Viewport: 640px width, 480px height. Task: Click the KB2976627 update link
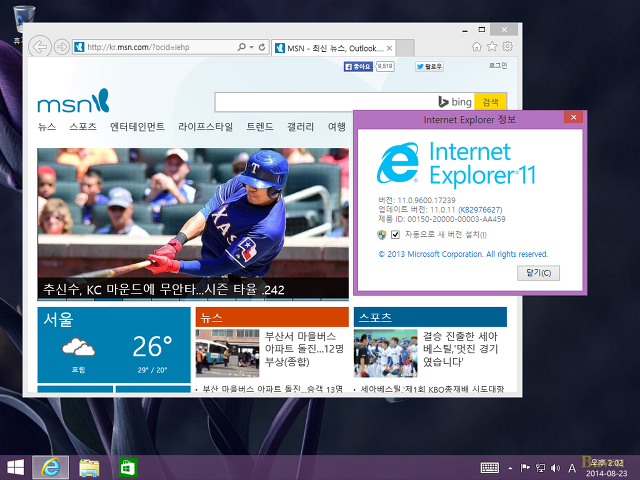pyautogui.click(x=480, y=210)
